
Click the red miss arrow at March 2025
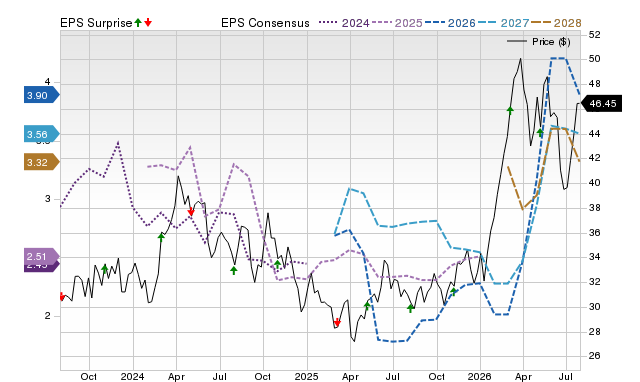(337, 323)
